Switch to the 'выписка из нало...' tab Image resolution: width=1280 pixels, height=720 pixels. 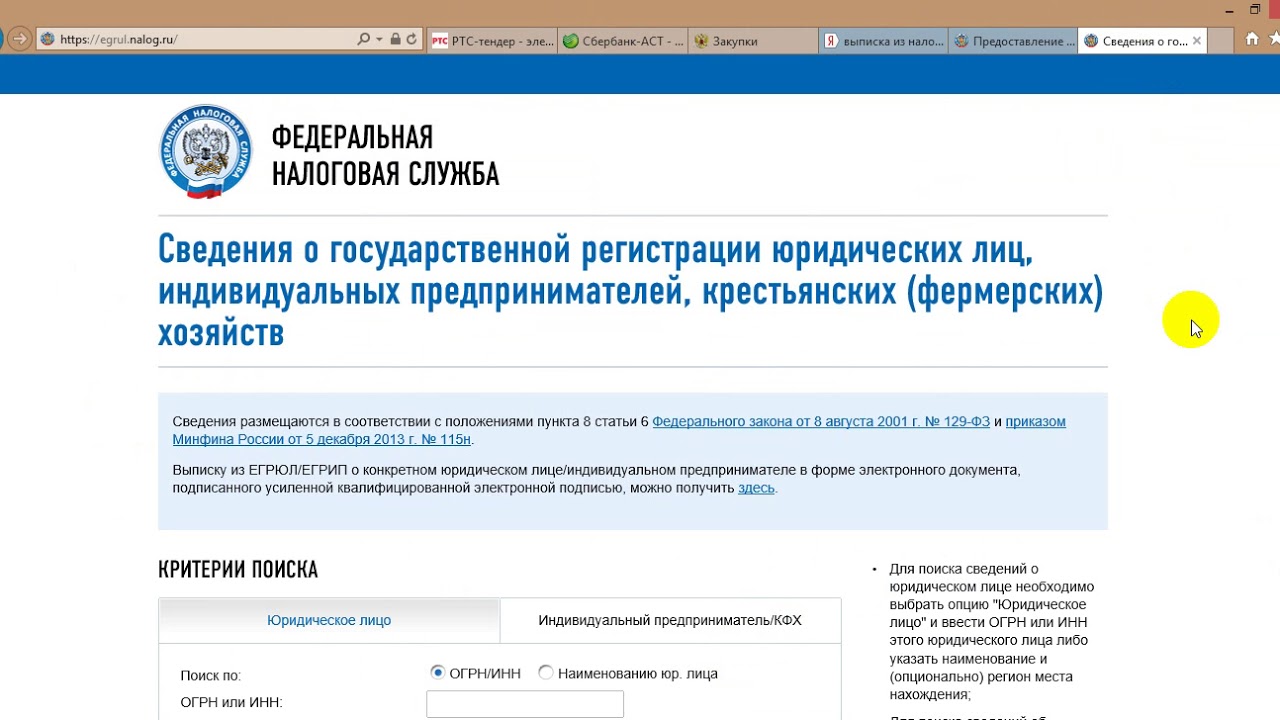883,41
